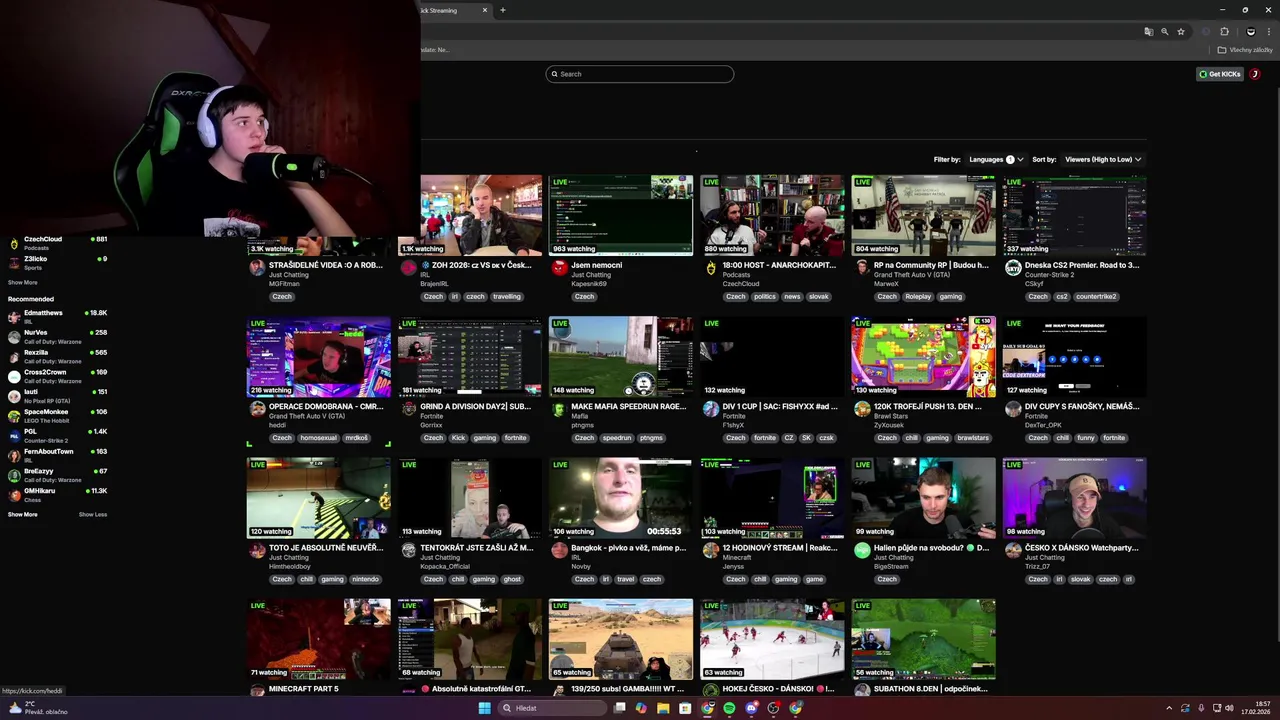
Task: Open the Chrome three-dot menu
Action: tap(1269, 31)
